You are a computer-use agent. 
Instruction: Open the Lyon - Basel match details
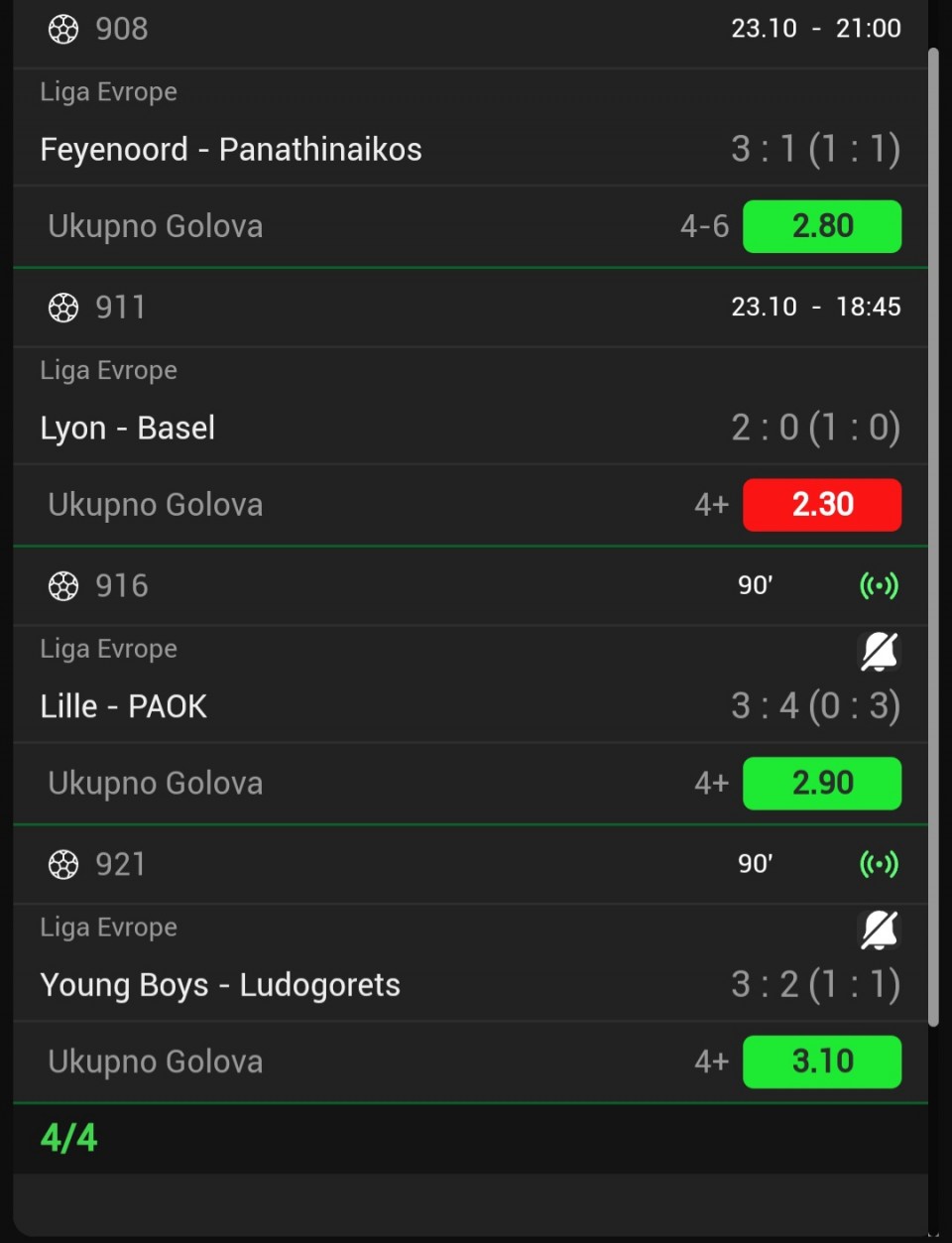pos(128,429)
